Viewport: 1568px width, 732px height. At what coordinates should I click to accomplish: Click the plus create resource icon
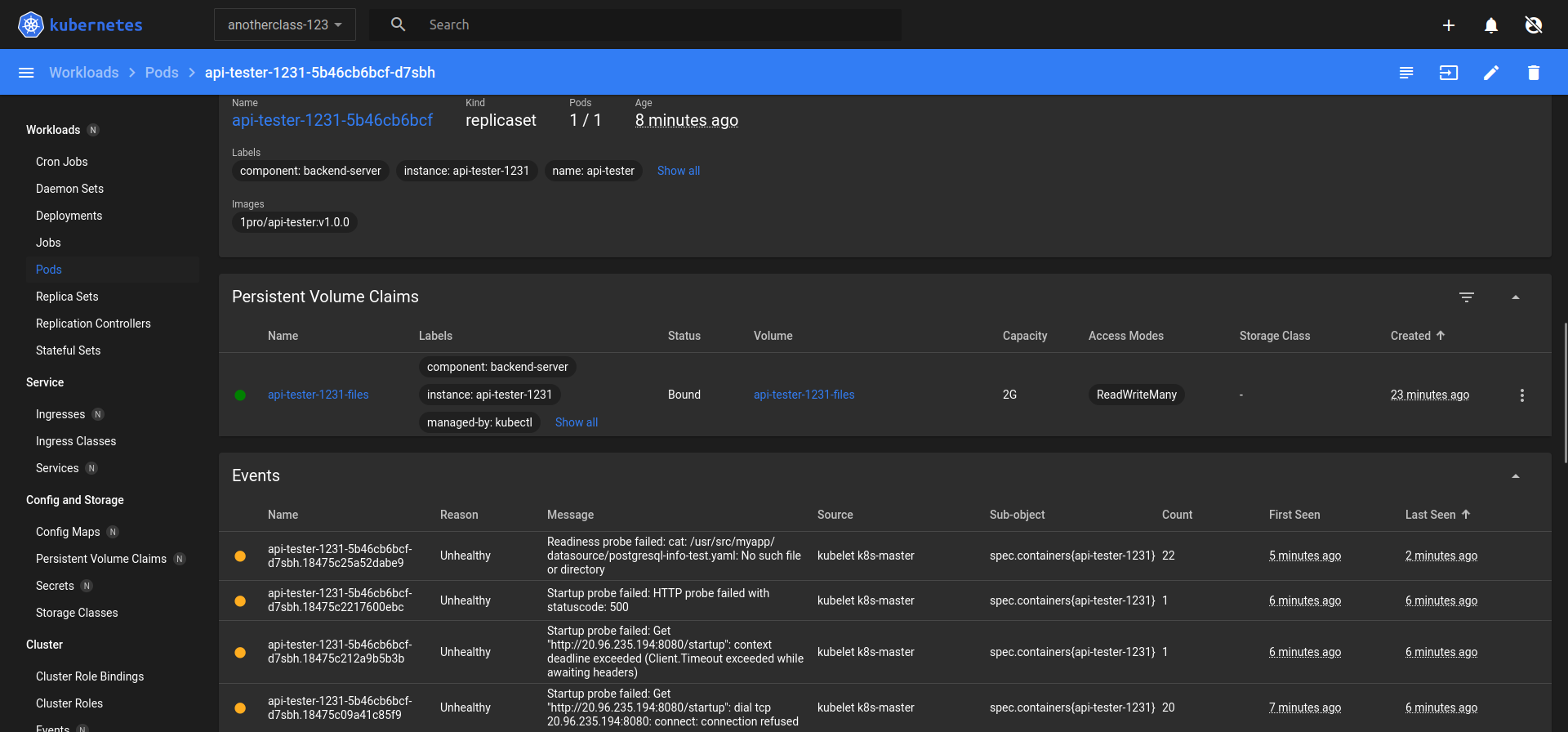coord(1449,25)
